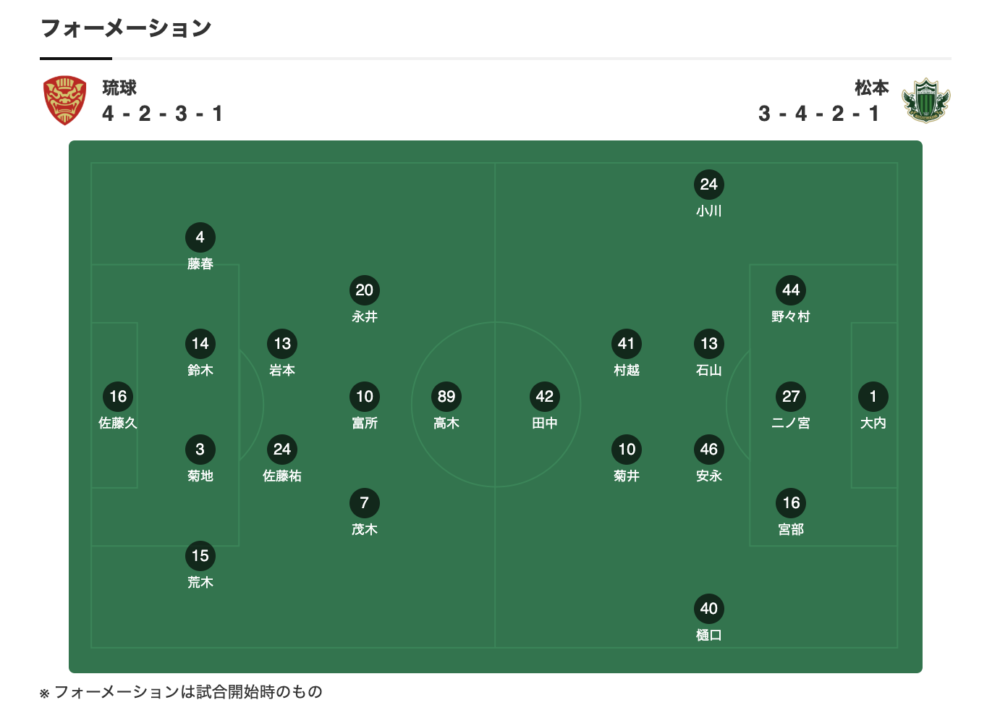Image resolution: width=1000 pixels, height=721 pixels.
Task: Click Ryukyu player number 15 荒木
Action: click(200, 556)
